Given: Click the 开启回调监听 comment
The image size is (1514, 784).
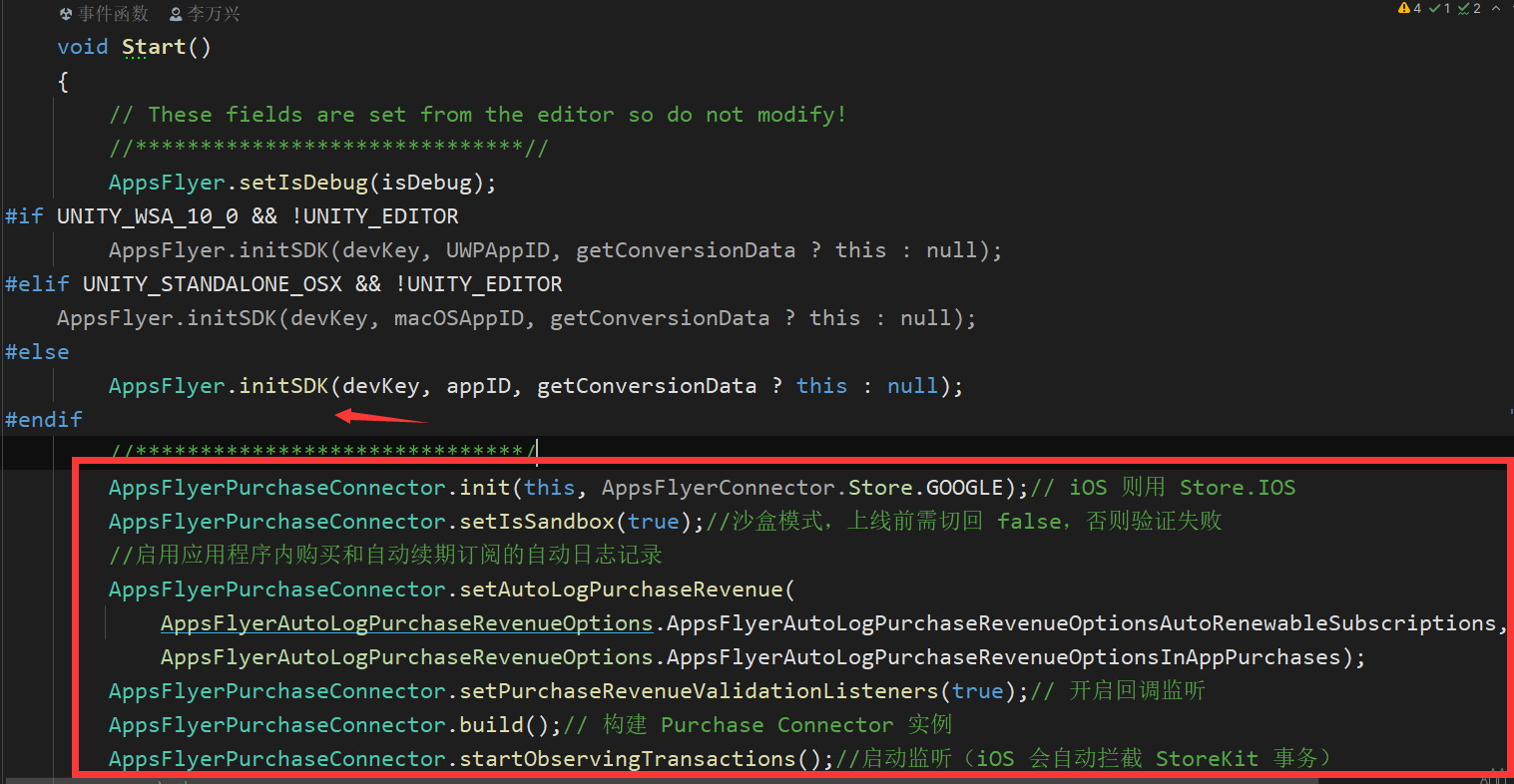Looking at the screenshot, I should [1118, 691].
